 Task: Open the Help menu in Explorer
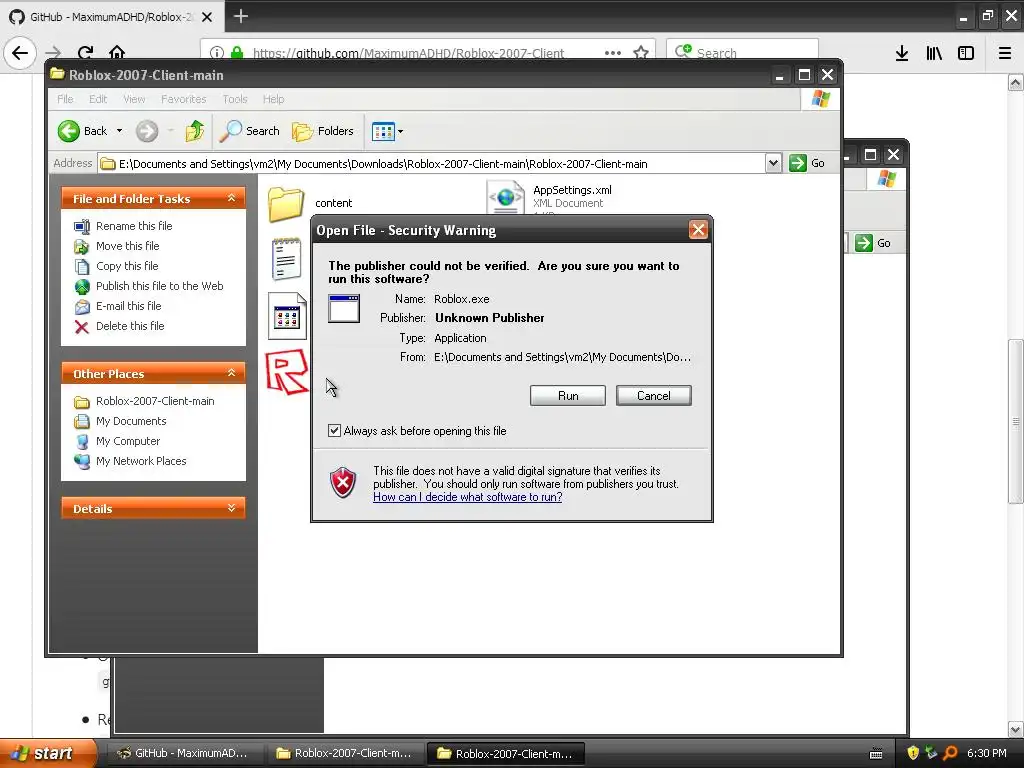click(273, 99)
